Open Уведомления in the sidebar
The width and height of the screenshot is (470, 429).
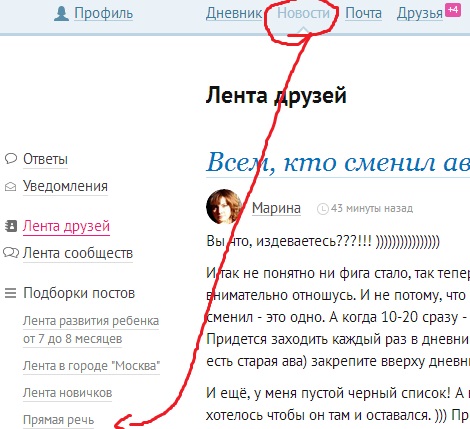65,186
